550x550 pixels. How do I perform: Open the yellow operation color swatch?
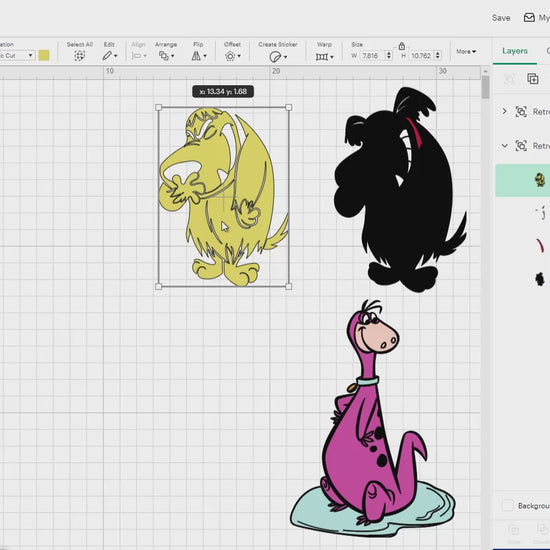pyautogui.click(x=44, y=55)
